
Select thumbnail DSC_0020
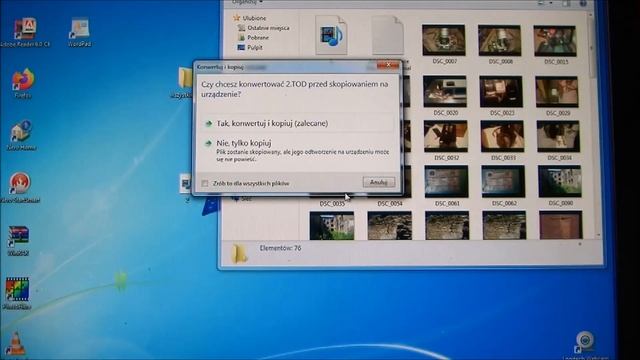pos(445,91)
